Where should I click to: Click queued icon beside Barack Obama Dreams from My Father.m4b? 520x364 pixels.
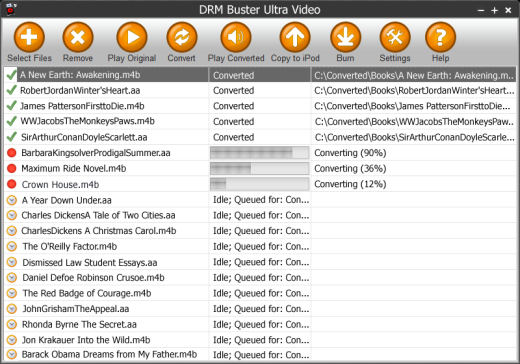coord(12,354)
